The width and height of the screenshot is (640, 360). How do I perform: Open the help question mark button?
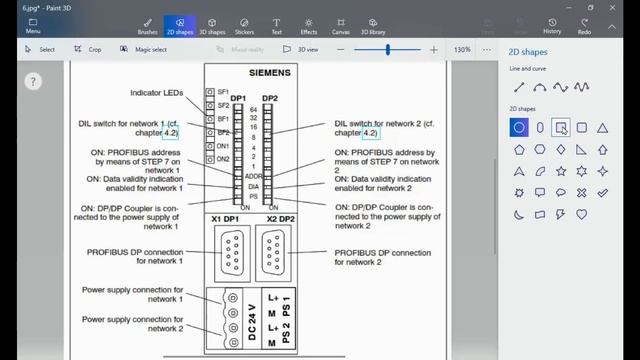point(33,82)
